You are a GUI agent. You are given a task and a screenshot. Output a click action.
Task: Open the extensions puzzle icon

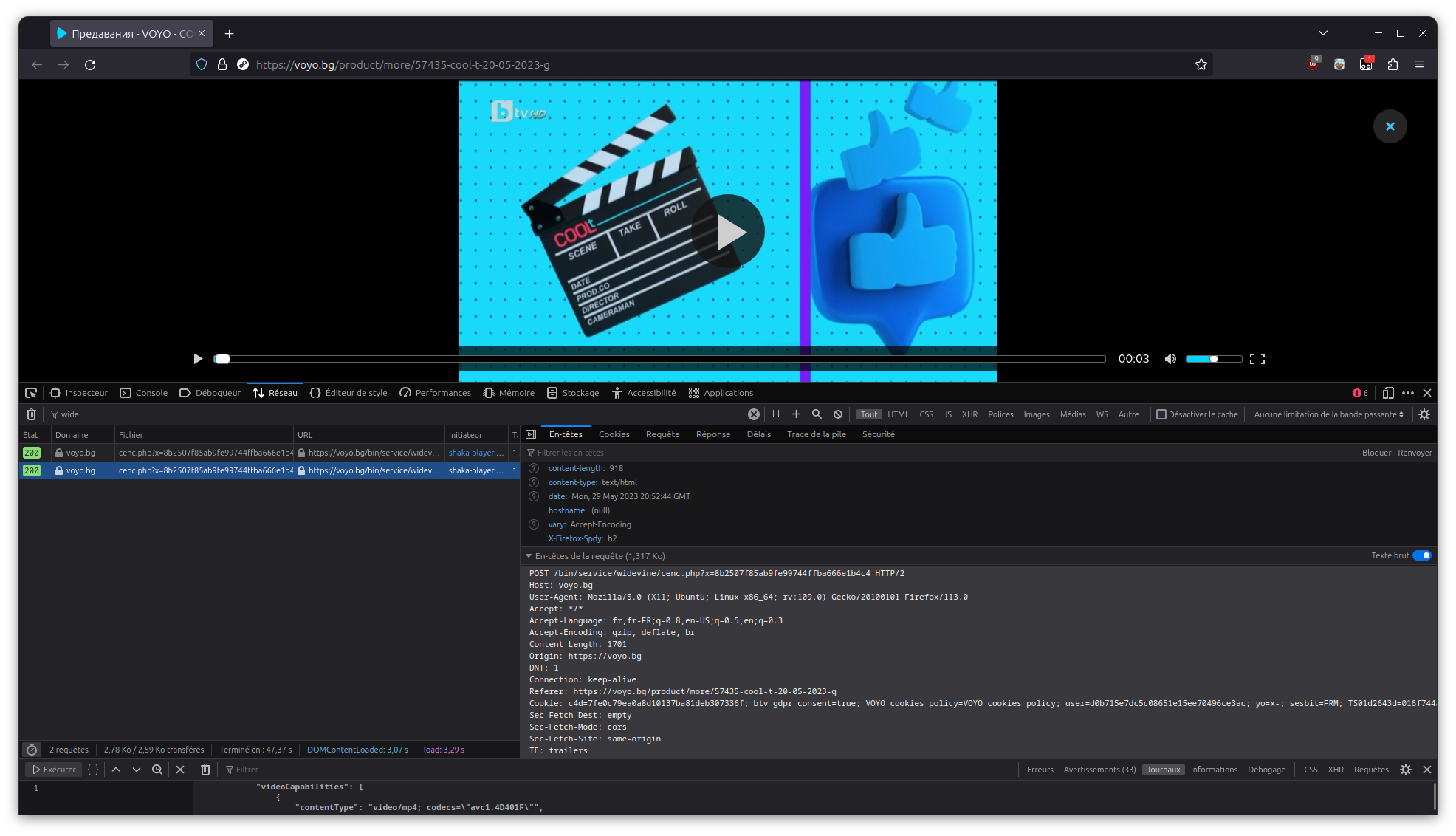pyautogui.click(x=1393, y=65)
